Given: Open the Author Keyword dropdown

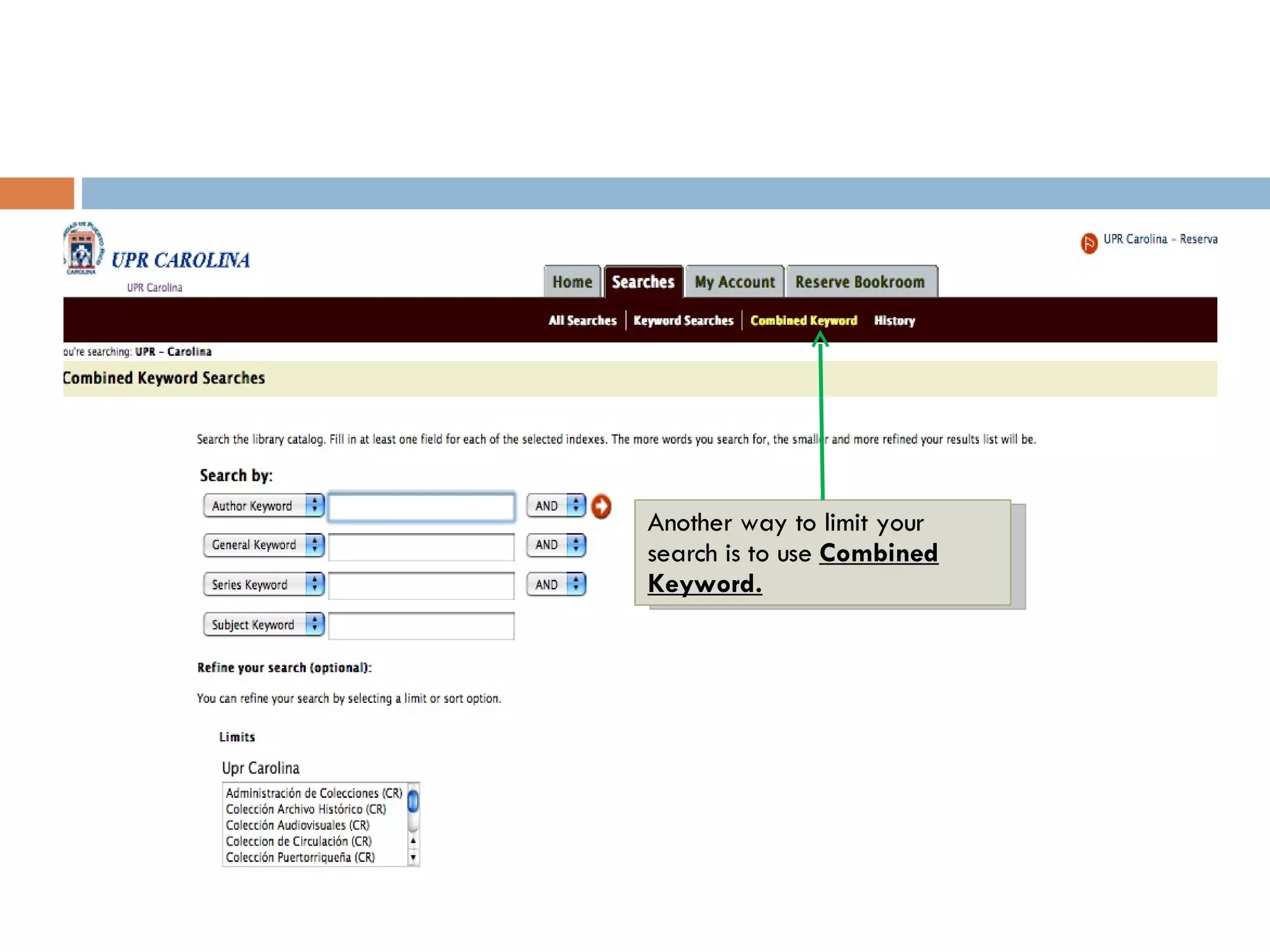Looking at the screenshot, I should [x=264, y=506].
